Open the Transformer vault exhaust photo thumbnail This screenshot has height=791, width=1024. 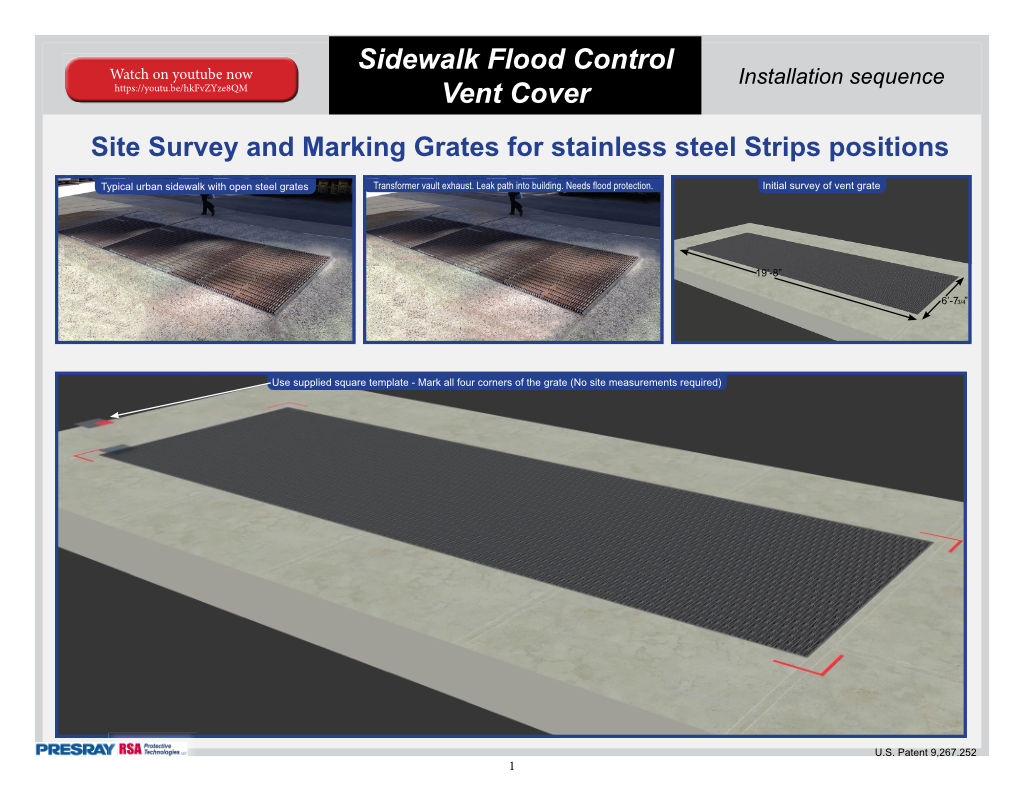tap(513, 259)
